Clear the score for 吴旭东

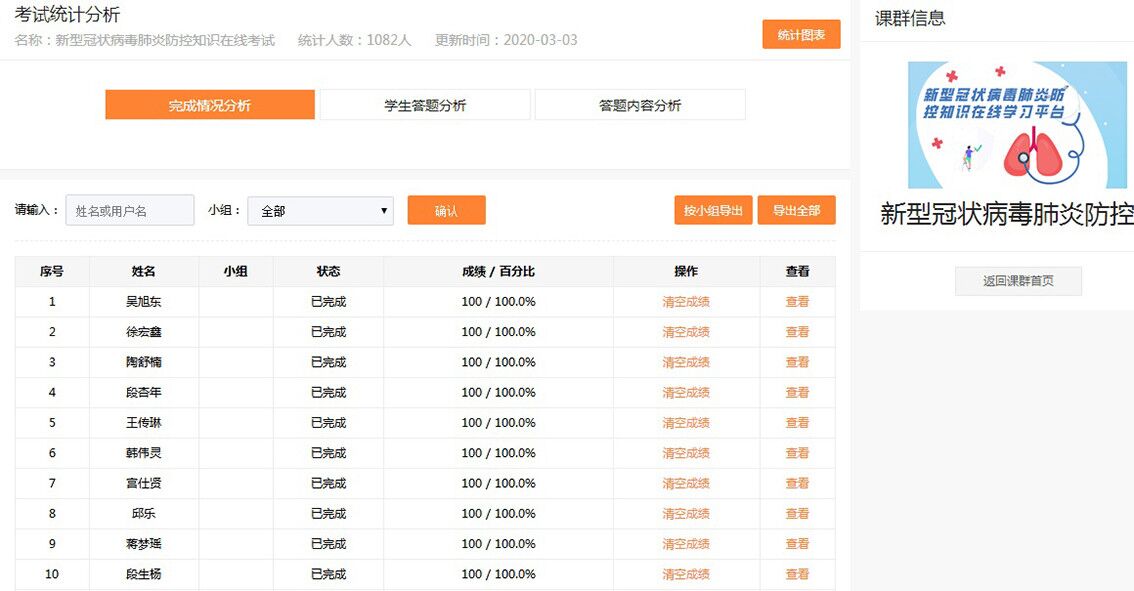tap(686, 302)
